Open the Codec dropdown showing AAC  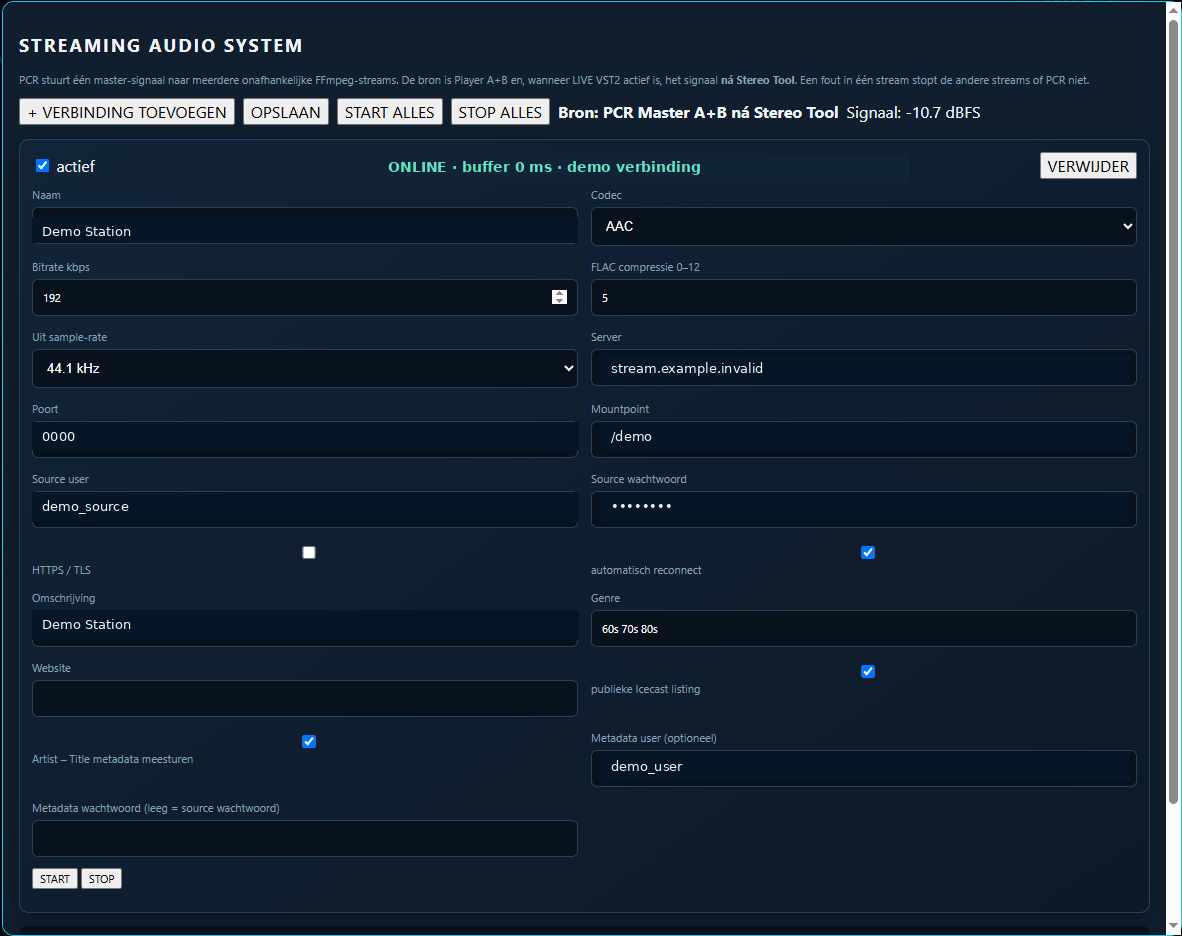click(863, 226)
